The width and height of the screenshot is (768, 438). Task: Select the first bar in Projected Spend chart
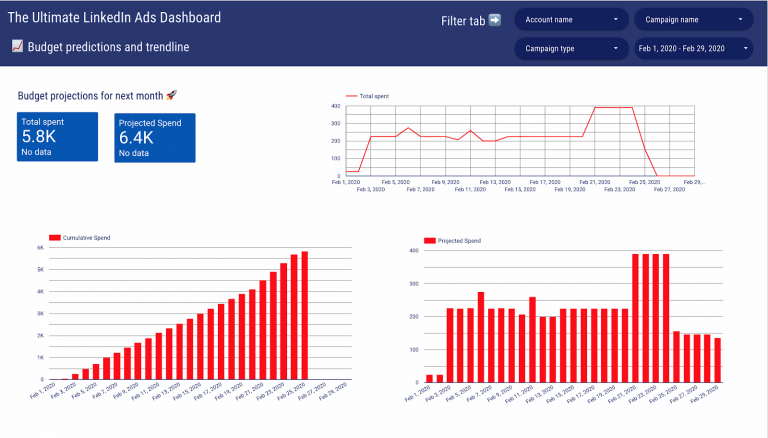(x=430, y=378)
